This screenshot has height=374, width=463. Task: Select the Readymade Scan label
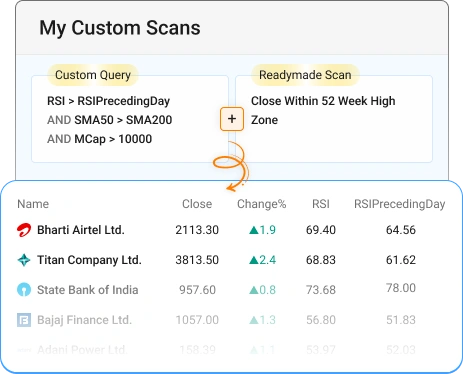tap(305, 75)
